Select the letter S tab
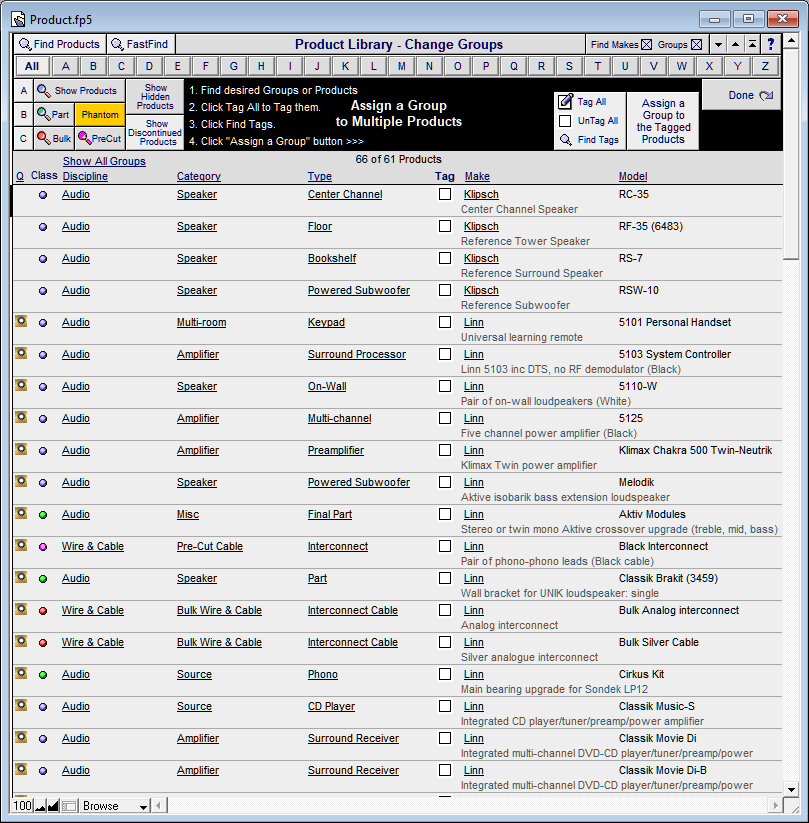Viewport: 809px width, 823px height. click(569, 66)
